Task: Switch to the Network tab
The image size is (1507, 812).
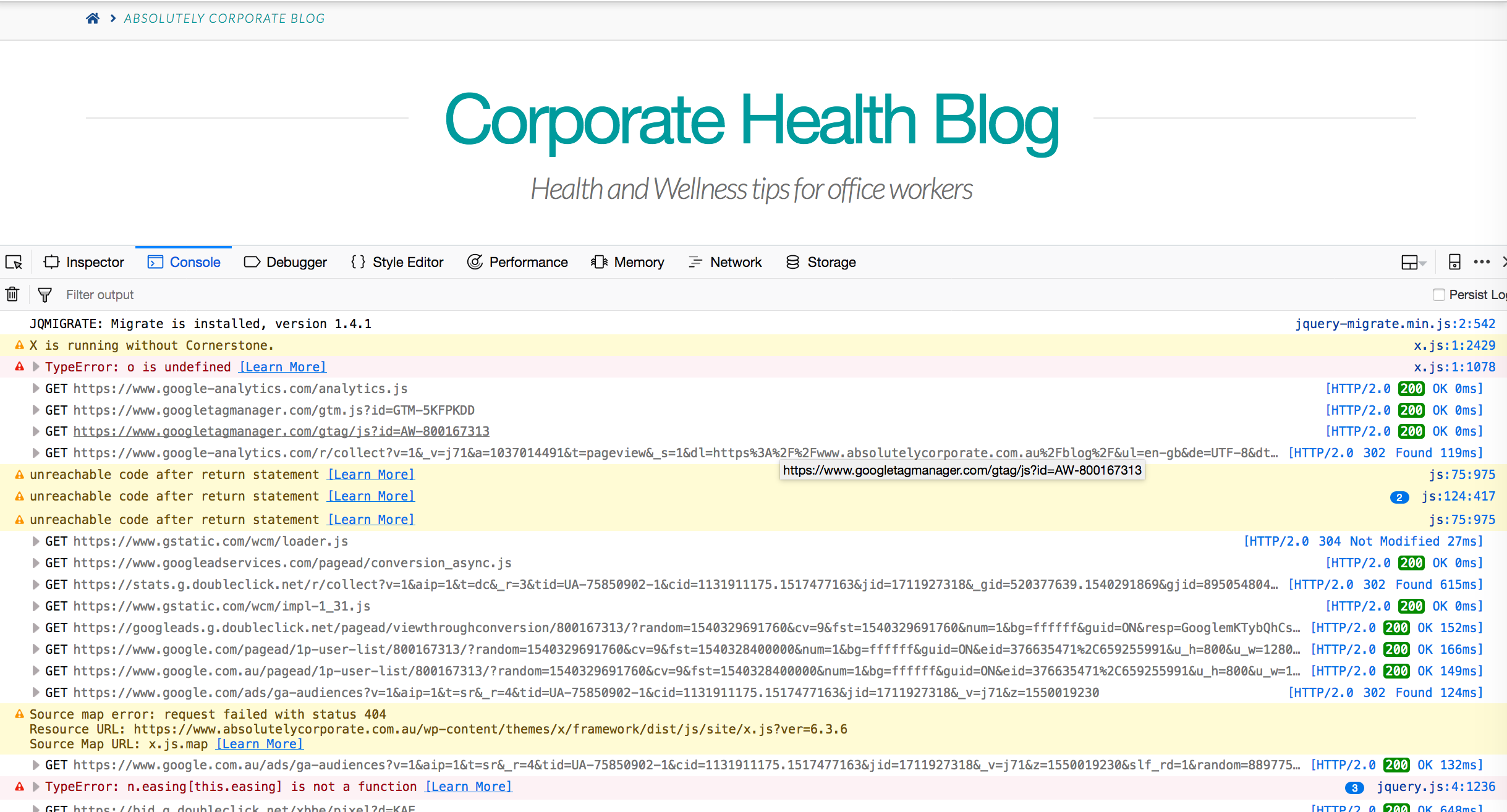Action: click(x=724, y=262)
